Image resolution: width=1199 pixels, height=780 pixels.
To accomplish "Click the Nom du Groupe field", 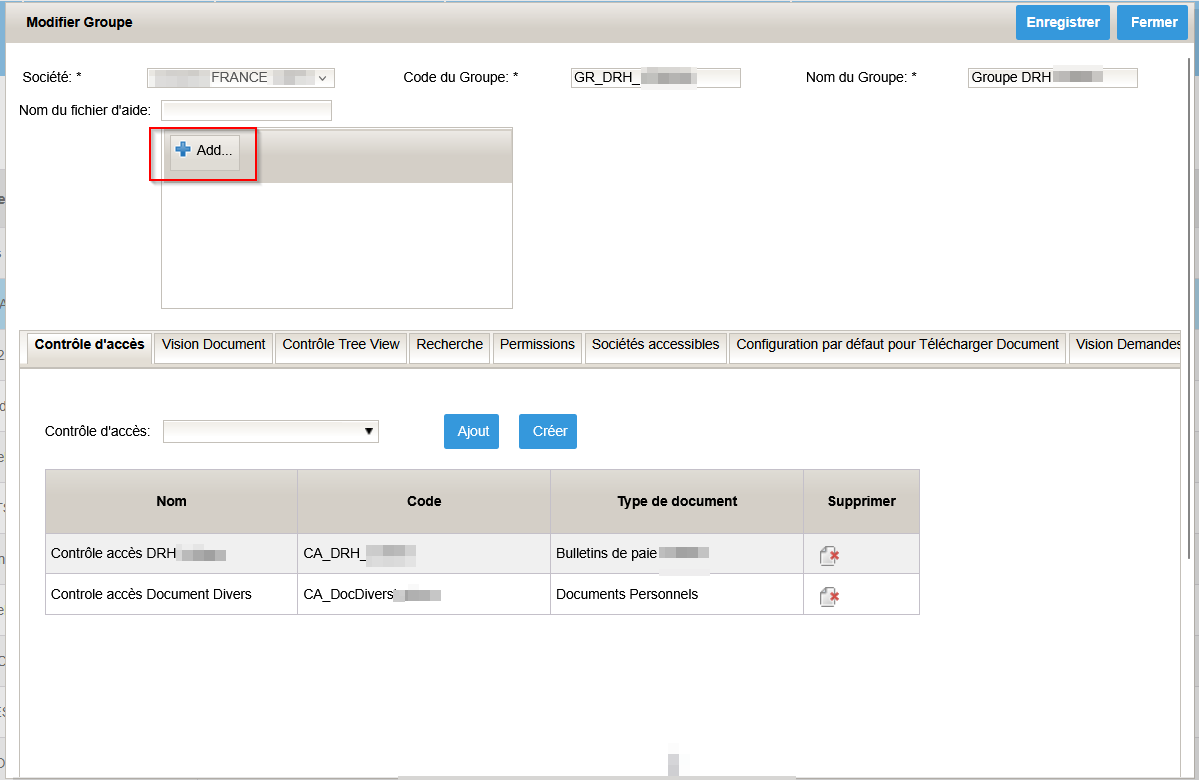I will (x=1052, y=77).
